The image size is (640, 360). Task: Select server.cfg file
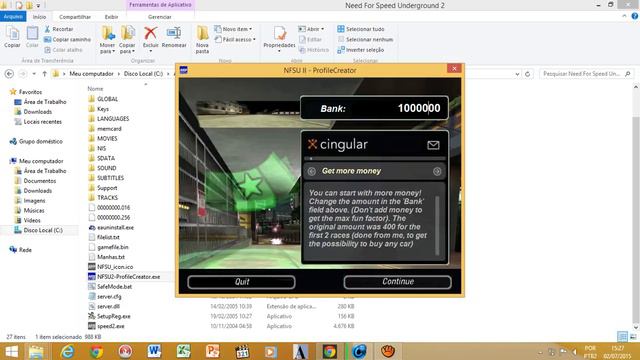click(105, 296)
